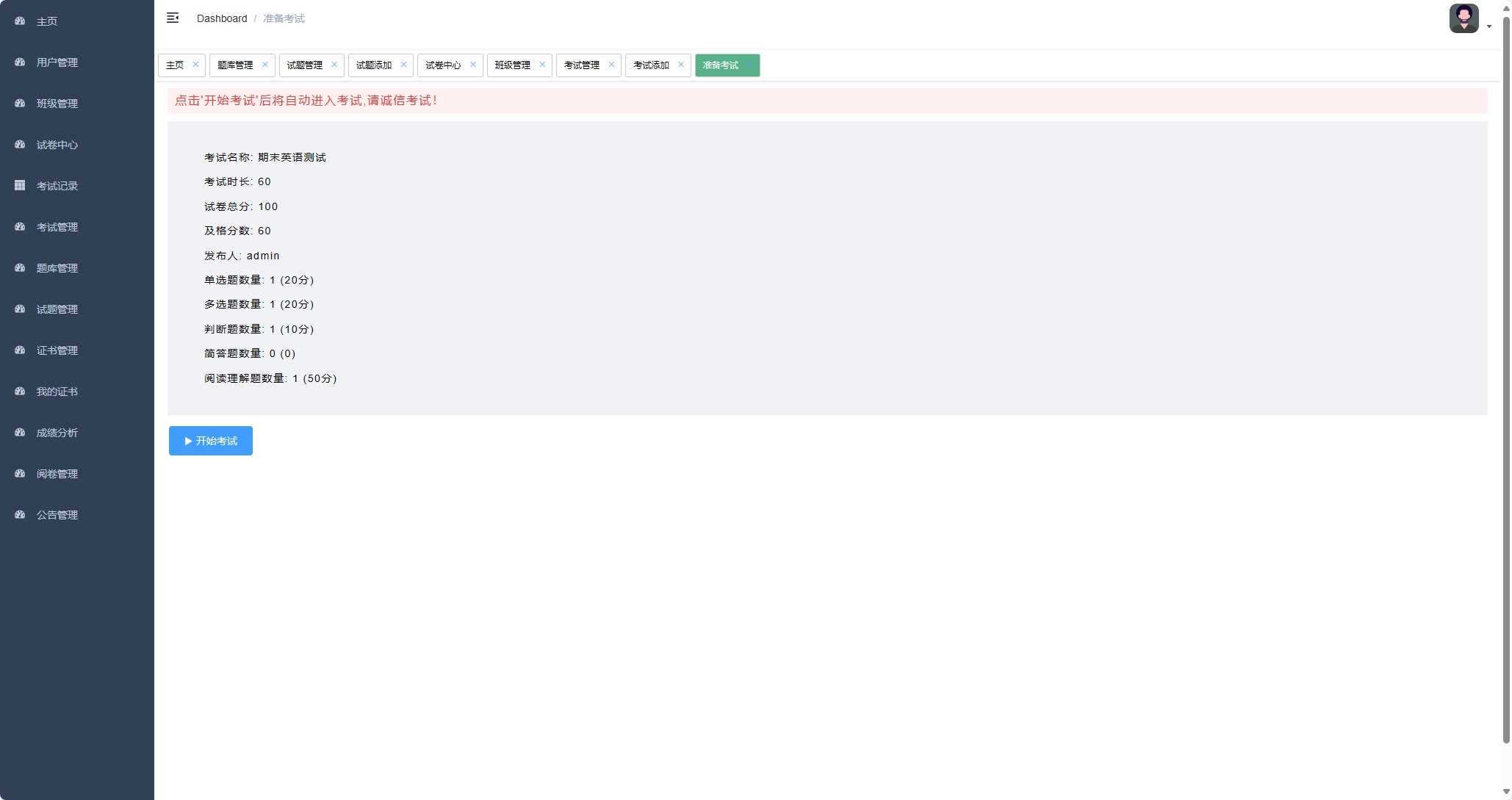Click the table icon beside 考试记录
This screenshot has width=1512, height=800.
(20, 186)
